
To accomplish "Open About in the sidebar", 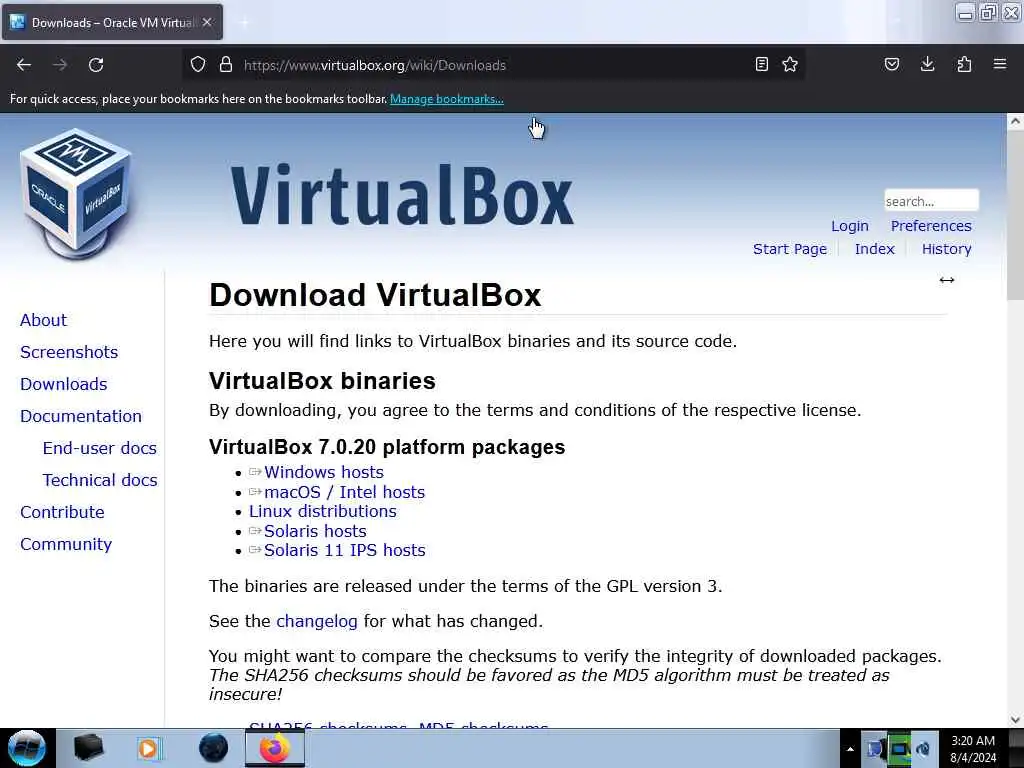I will 44,320.
